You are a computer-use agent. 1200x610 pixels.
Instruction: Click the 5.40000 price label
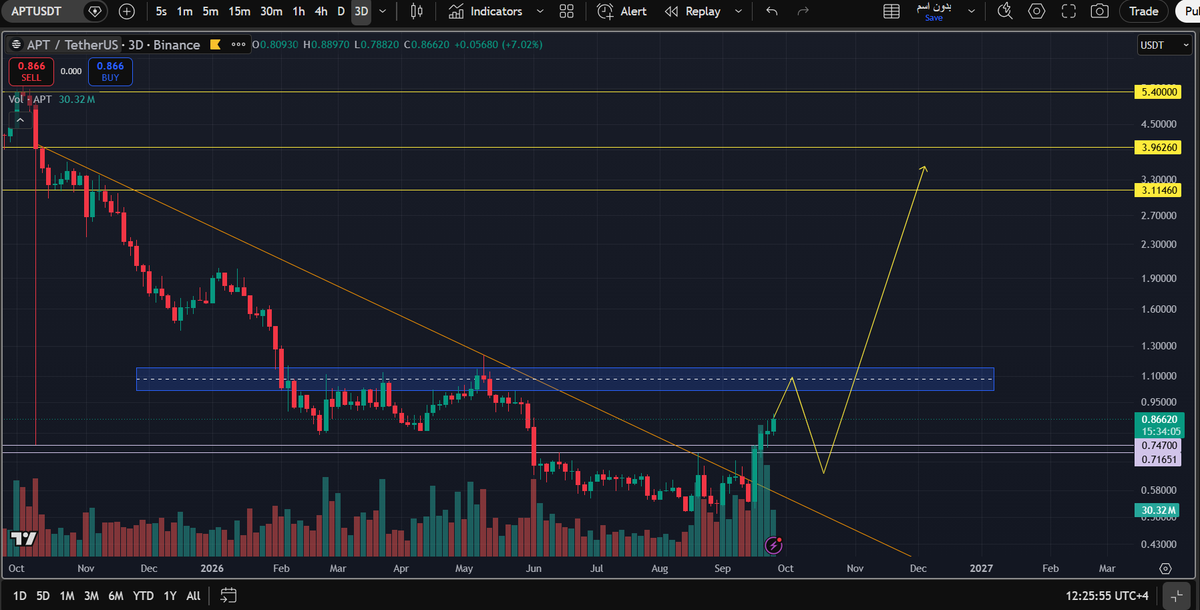click(1160, 92)
